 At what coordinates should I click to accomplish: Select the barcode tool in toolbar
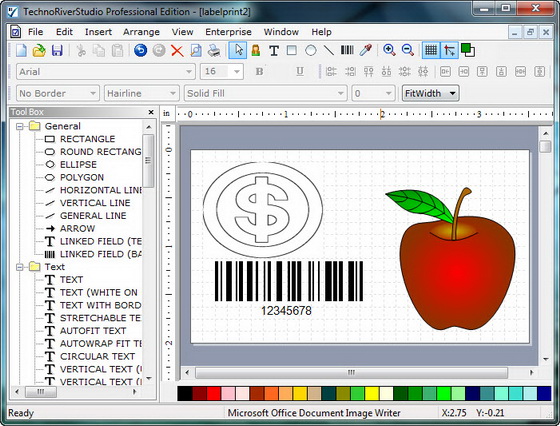click(x=347, y=50)
